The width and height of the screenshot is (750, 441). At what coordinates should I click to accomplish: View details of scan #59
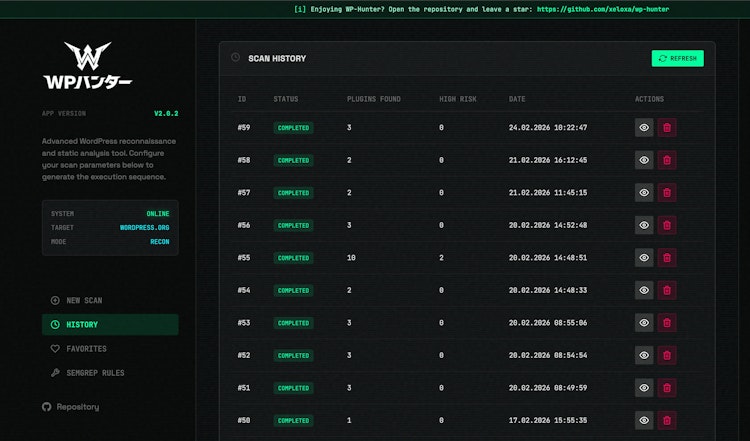pyautogui.click(x=644, y=128)
